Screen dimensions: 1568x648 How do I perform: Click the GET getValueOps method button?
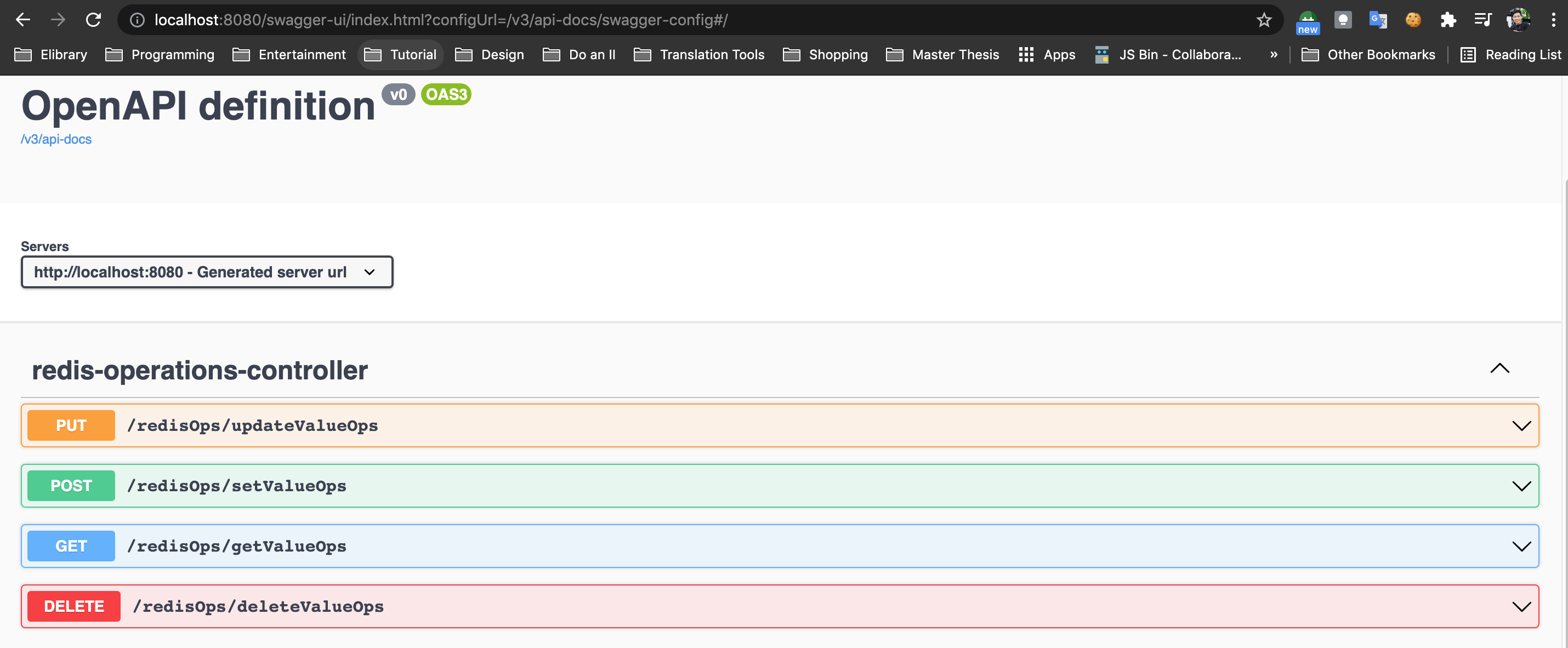(71, 546)
